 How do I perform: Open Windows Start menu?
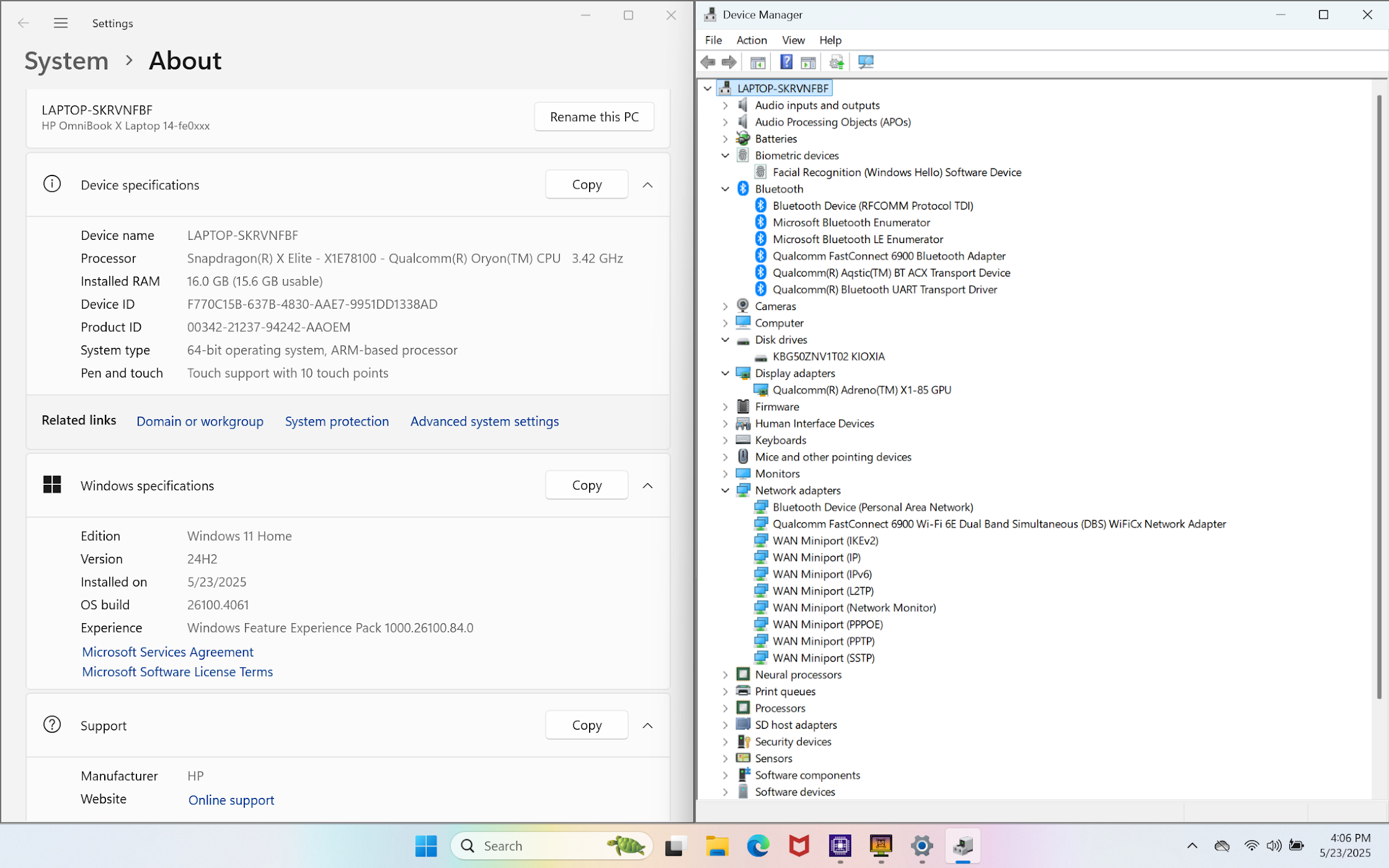426,846
